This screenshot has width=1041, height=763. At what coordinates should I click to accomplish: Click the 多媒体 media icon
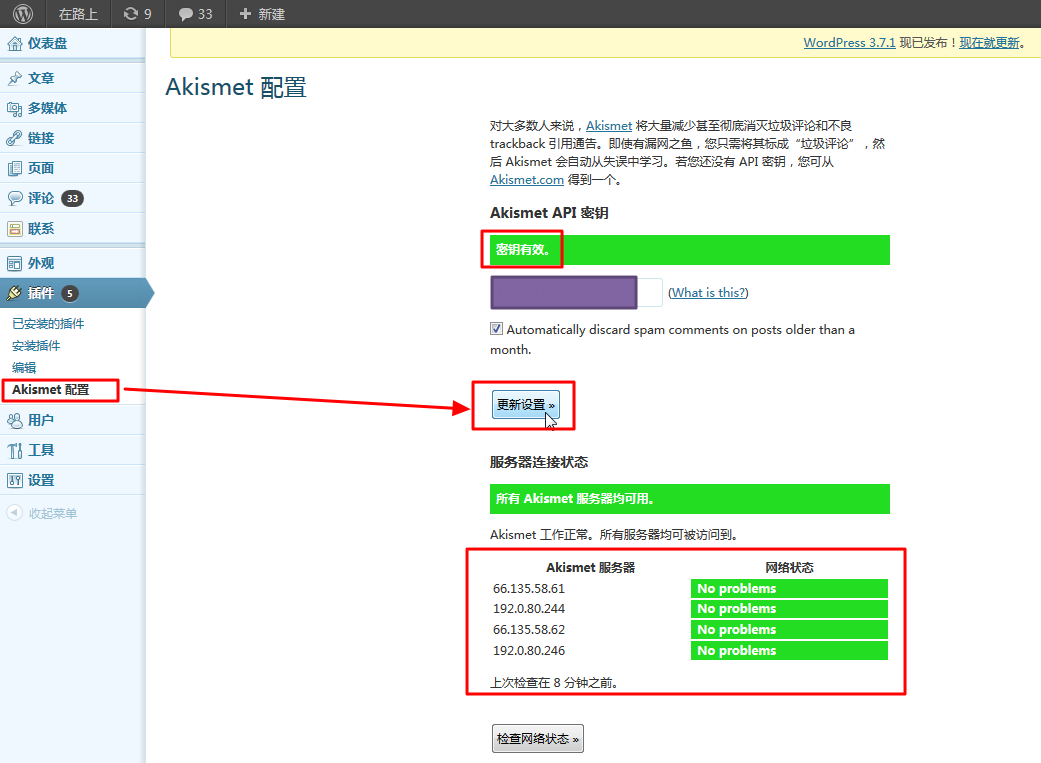(x=14, y=108)
